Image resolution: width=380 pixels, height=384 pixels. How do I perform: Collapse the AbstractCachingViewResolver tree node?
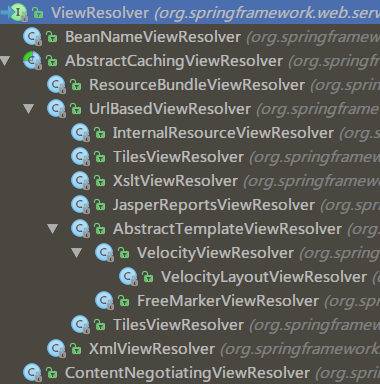(x=5, y=61)
